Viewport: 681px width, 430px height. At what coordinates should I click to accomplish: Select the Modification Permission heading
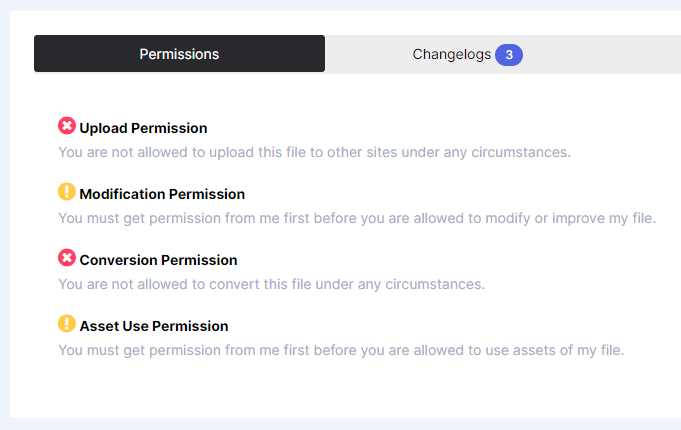pyautogui.click(x=162, y=194)
